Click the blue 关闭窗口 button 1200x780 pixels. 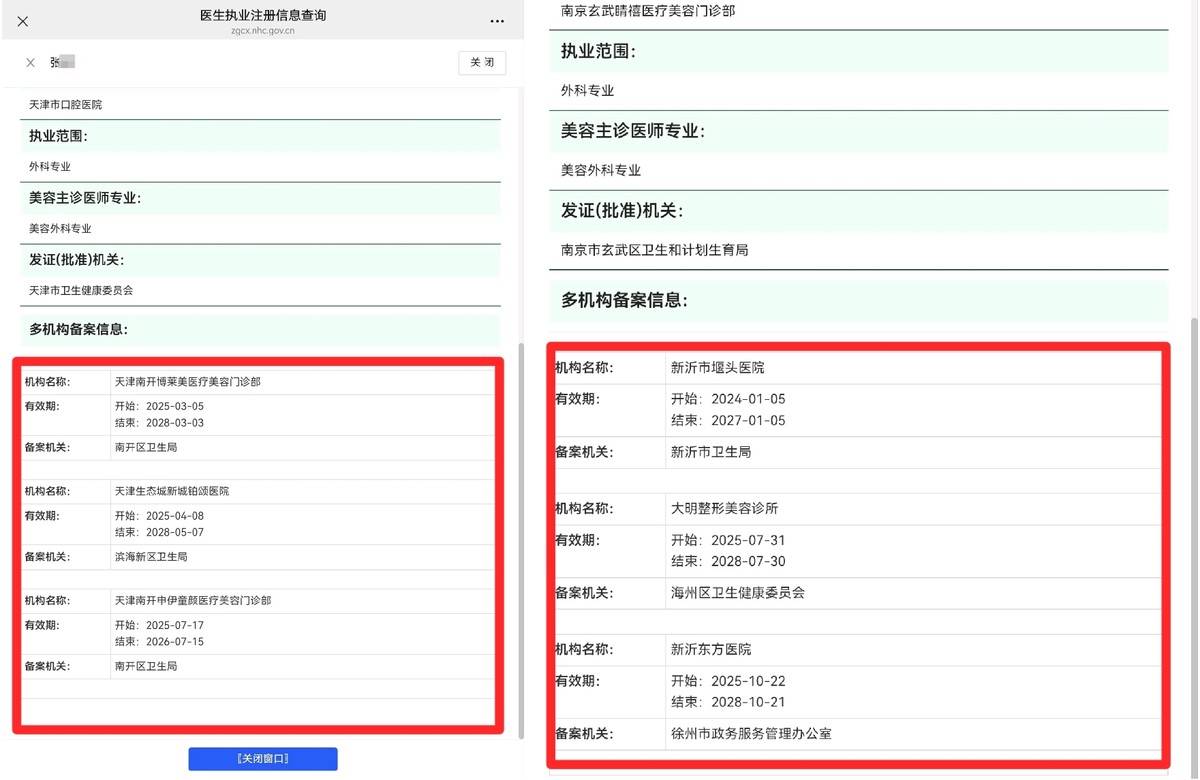(263, 759)
